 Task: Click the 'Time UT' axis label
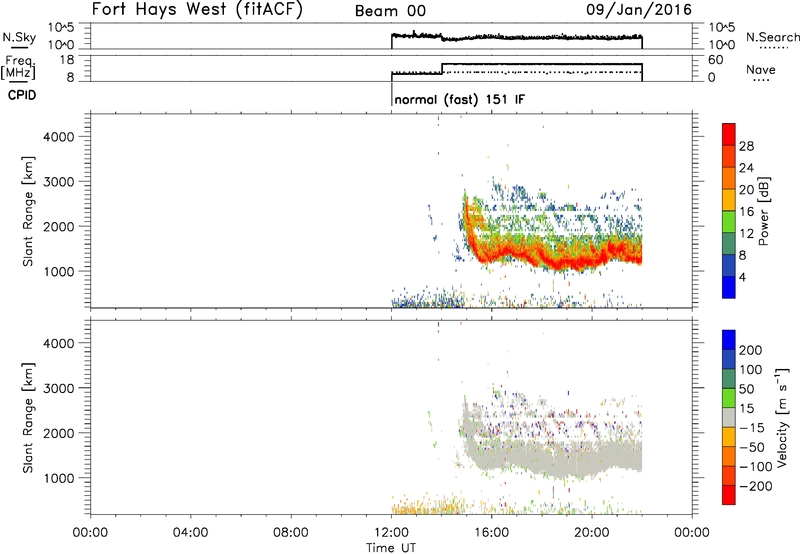click(391, 548)
